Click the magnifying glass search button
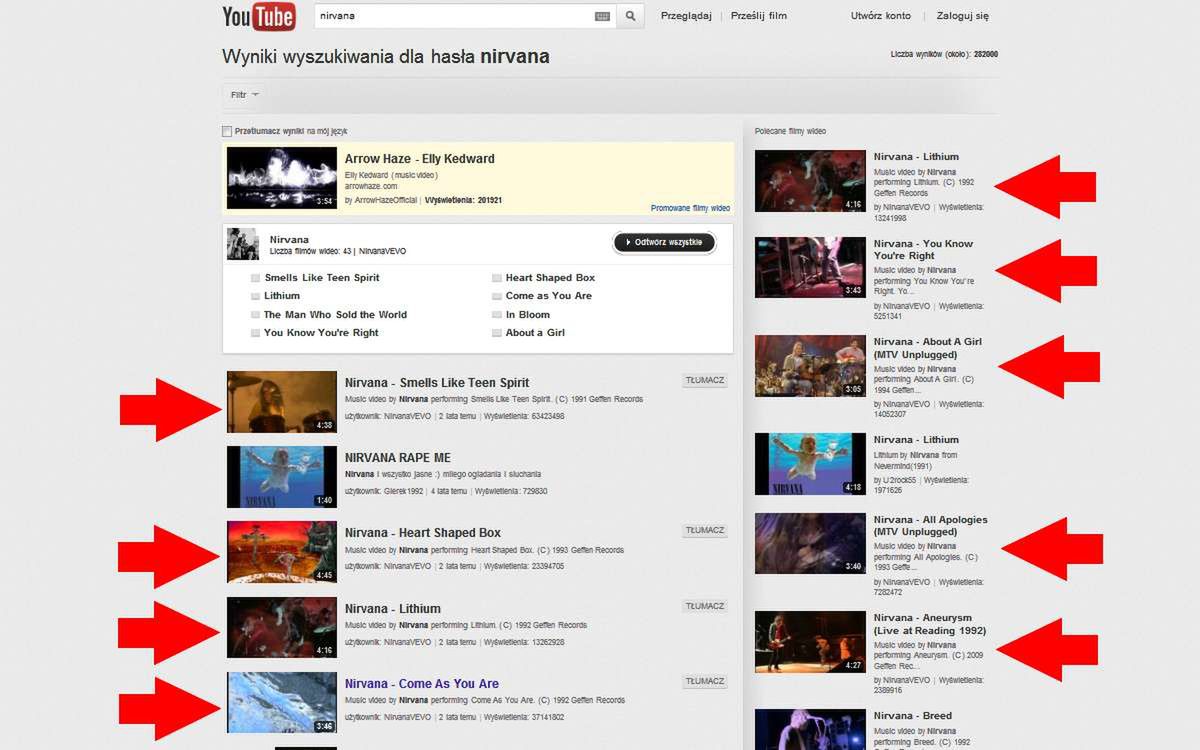This screenshot has width=1200, height=750. (630, 16)
